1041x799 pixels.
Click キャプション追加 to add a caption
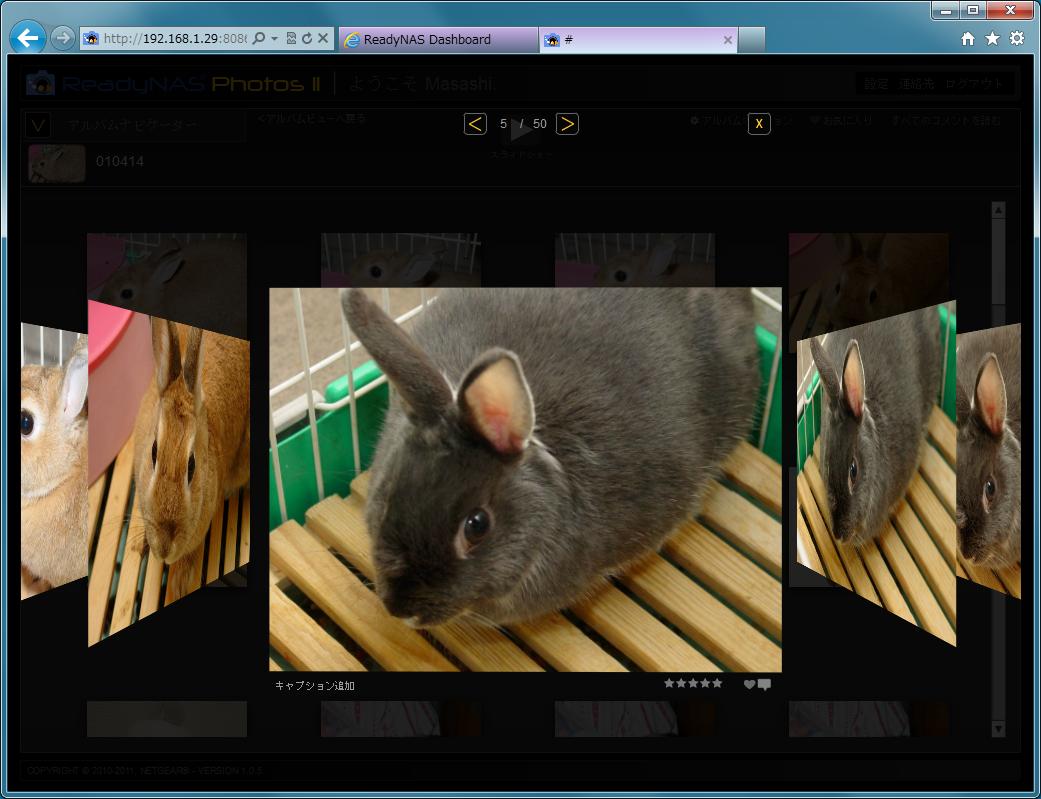[x=314, y=686]
